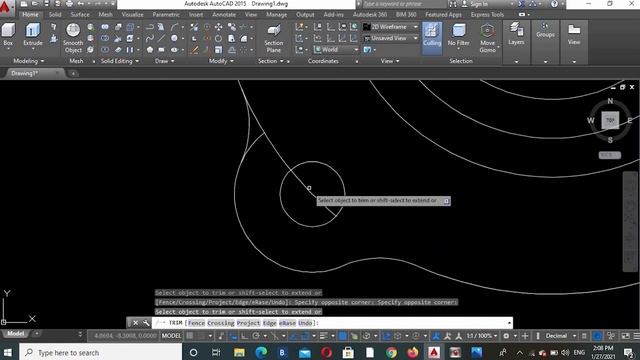Open Chrome from the taskbar
The width and height of the screenshot is (640, 360).
point(391,352)
